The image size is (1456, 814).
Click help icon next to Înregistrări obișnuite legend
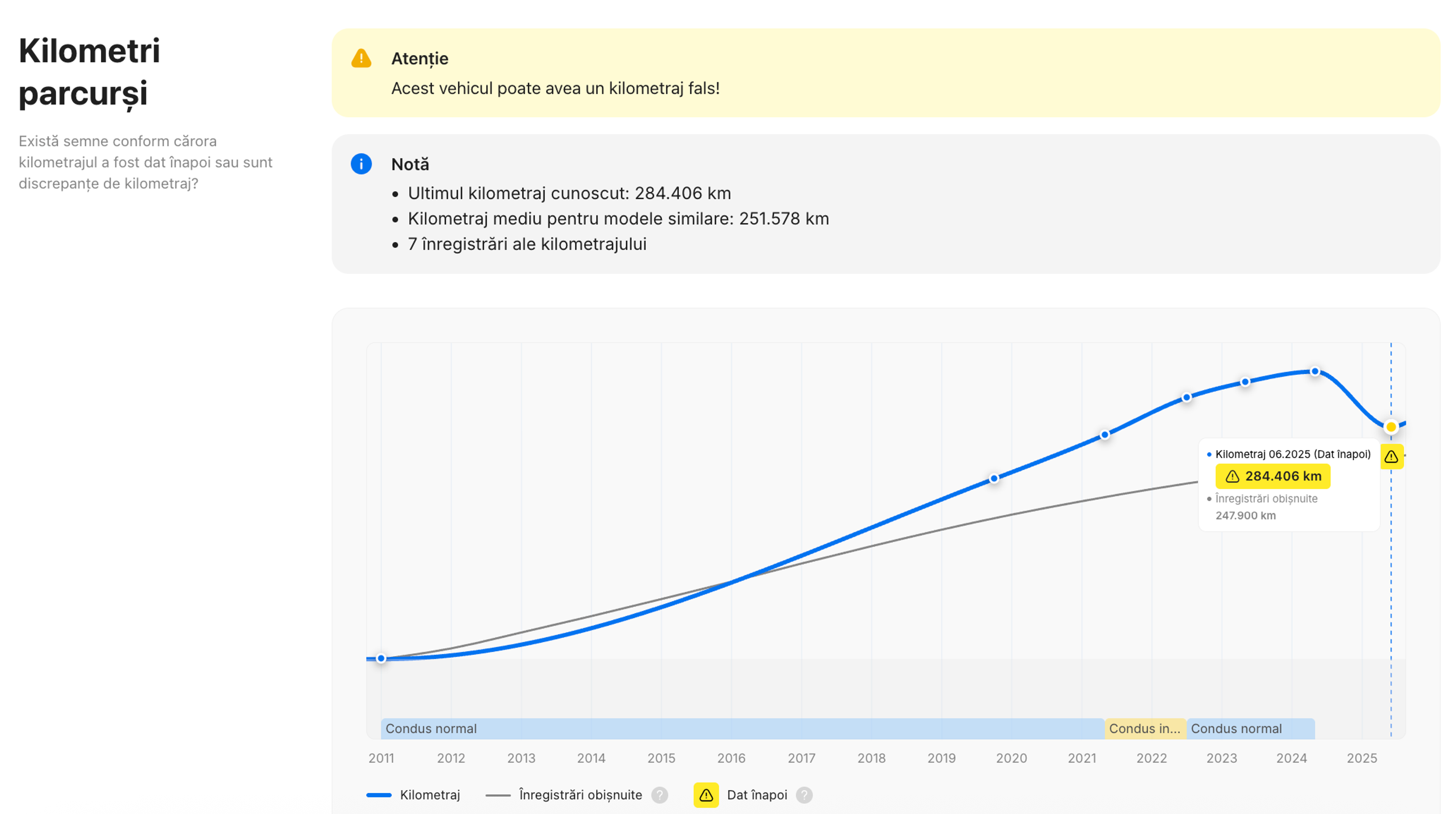point(659,795)
